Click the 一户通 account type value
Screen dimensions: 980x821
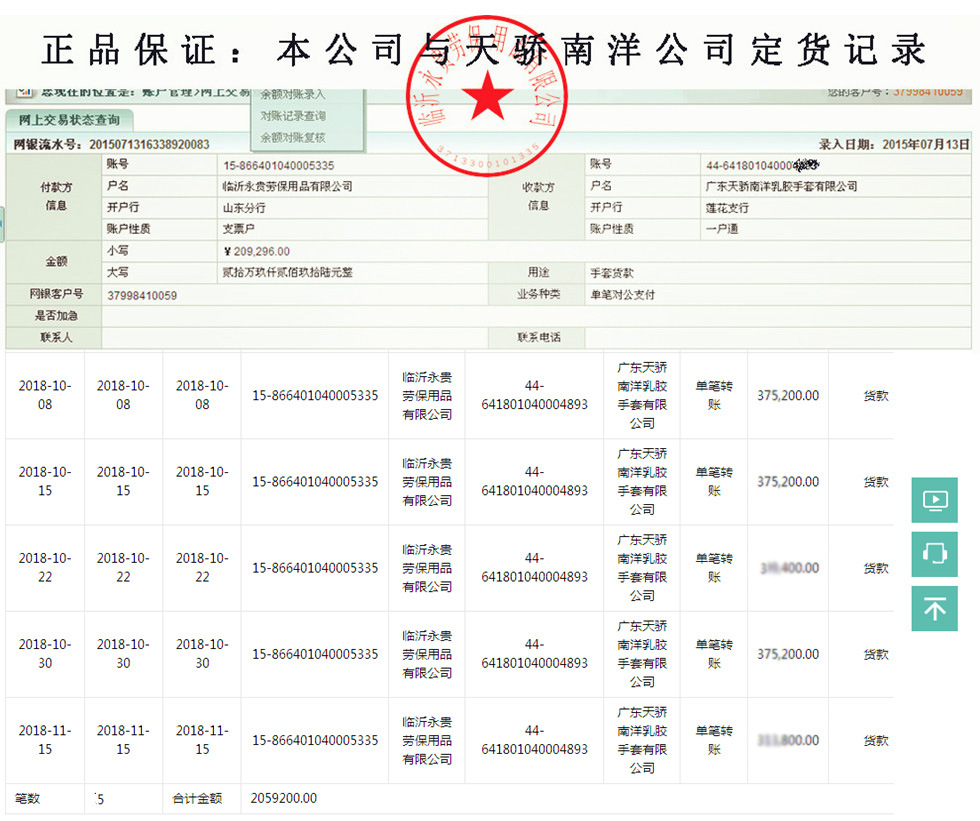coord(722,229)
